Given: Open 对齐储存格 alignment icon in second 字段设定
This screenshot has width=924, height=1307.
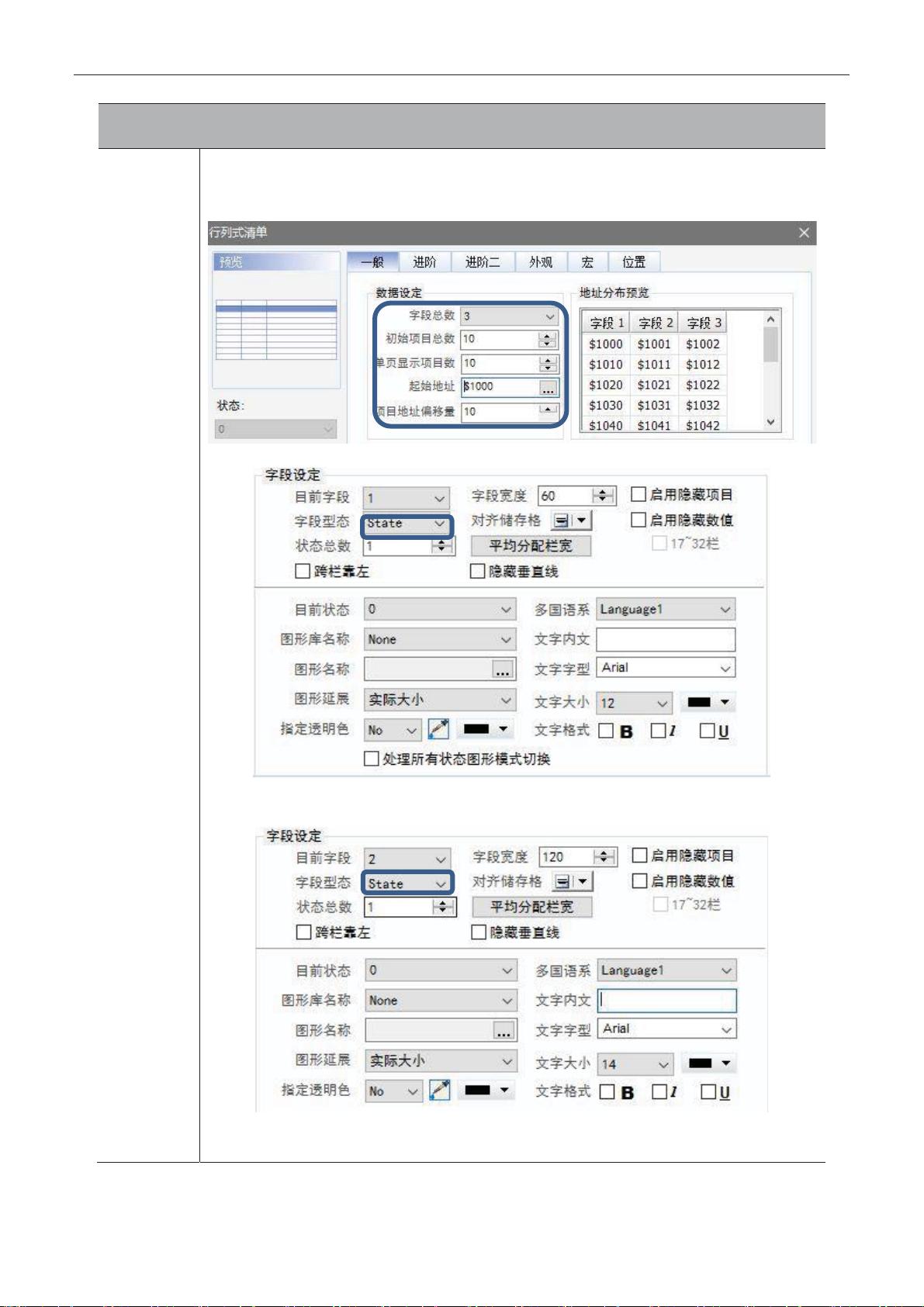Looking at the screenshot, I should [572, 882].
